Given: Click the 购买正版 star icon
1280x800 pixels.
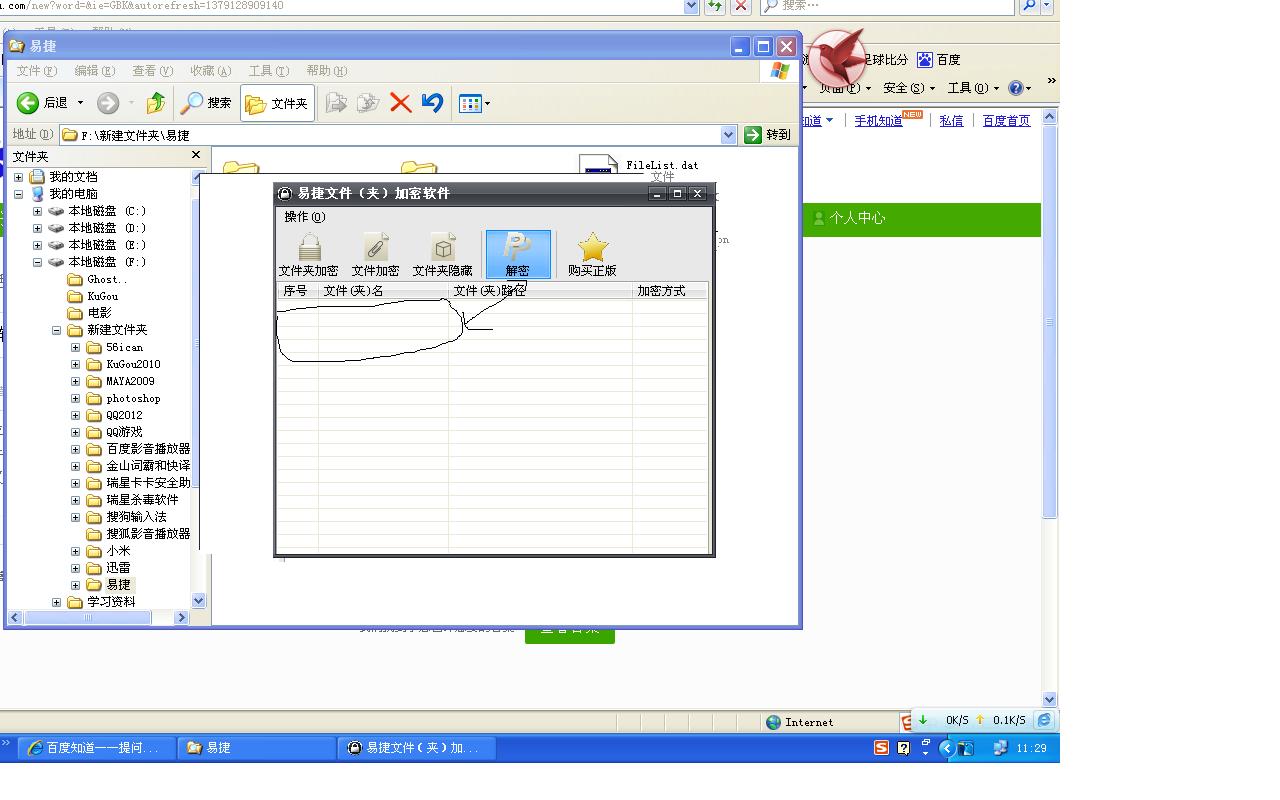Looking at the screenshot, I should pos(593,246).
